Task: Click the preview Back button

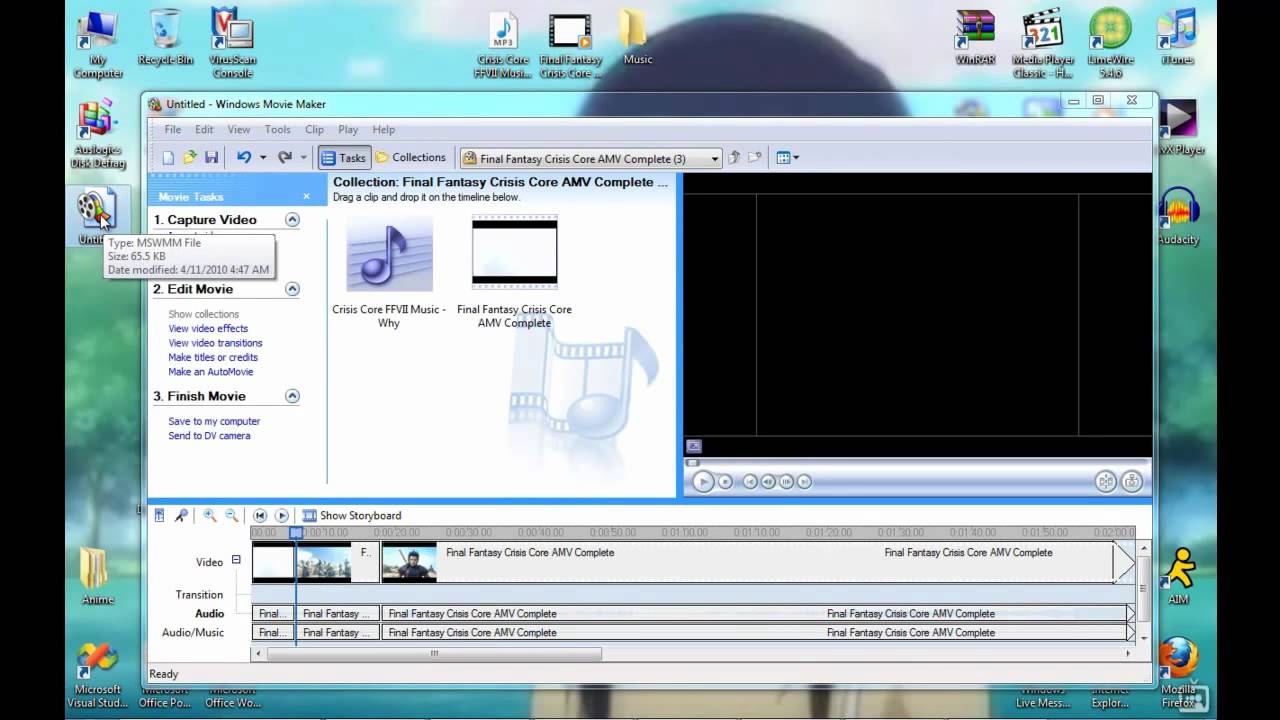Action: point(750,482)
